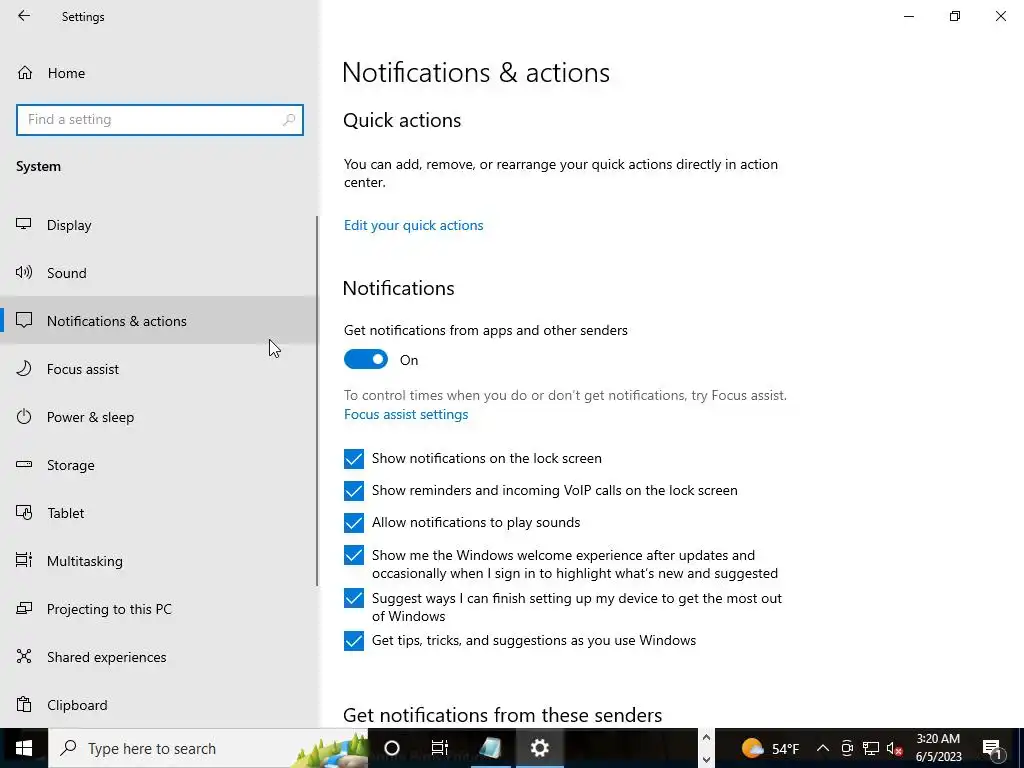Click the Notifications & actions chat icon
The width and height of the screenshot is (1024, 768).
click(24, 320)
